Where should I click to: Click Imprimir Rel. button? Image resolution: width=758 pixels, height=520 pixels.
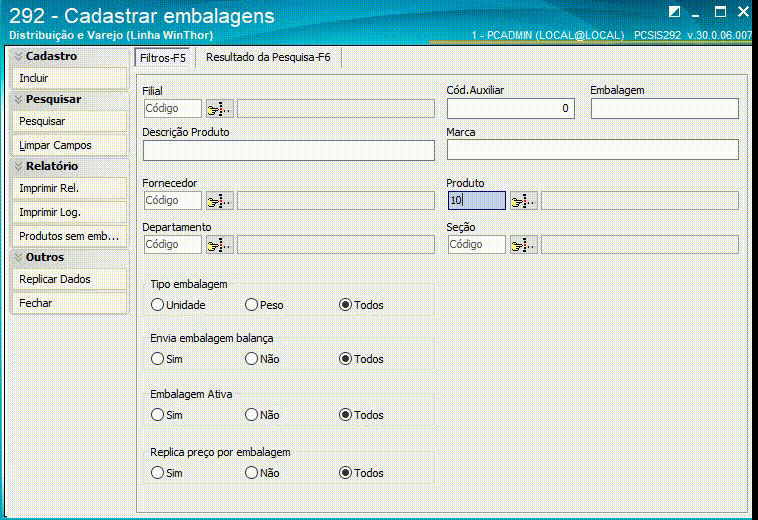click(x=70, y=188)
